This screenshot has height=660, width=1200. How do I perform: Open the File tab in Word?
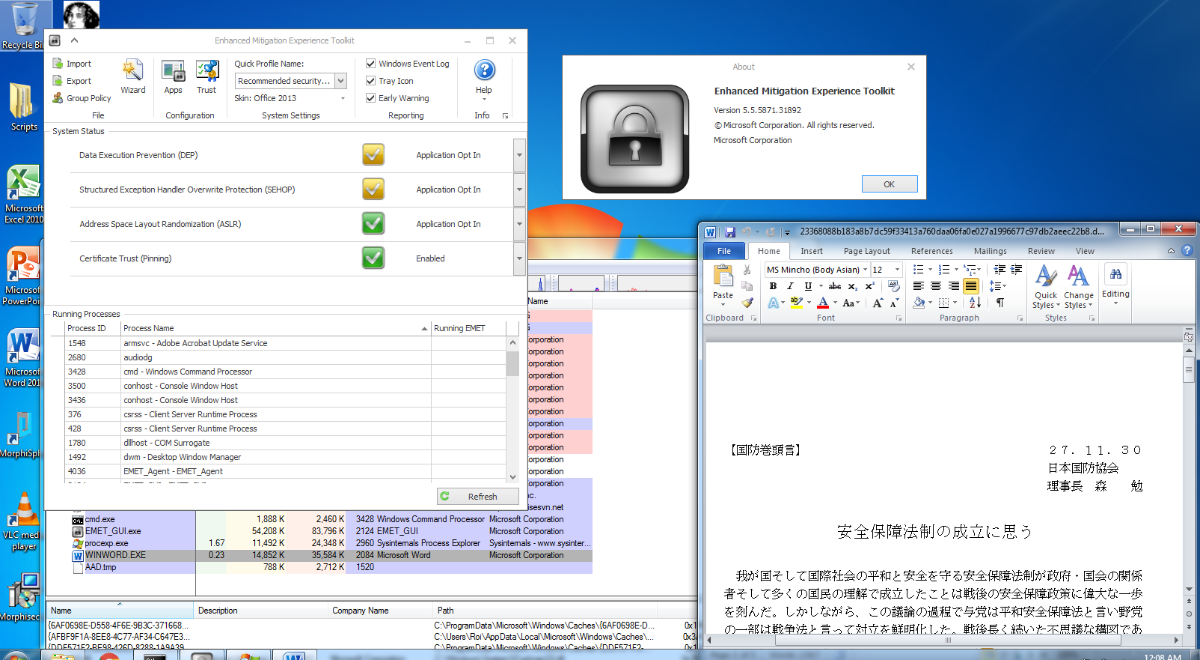point(723,251)
